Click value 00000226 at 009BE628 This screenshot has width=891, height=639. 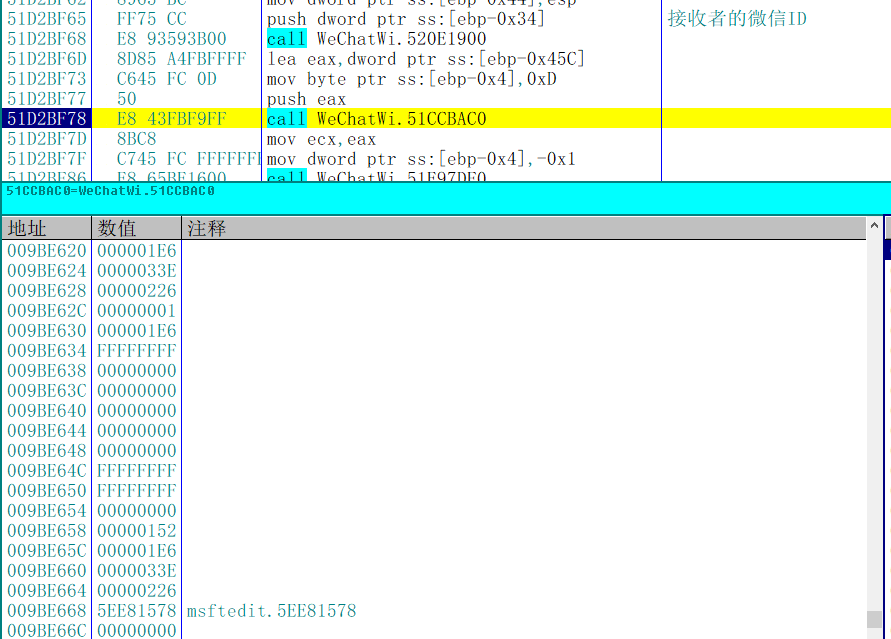click(x=136, y=290)
